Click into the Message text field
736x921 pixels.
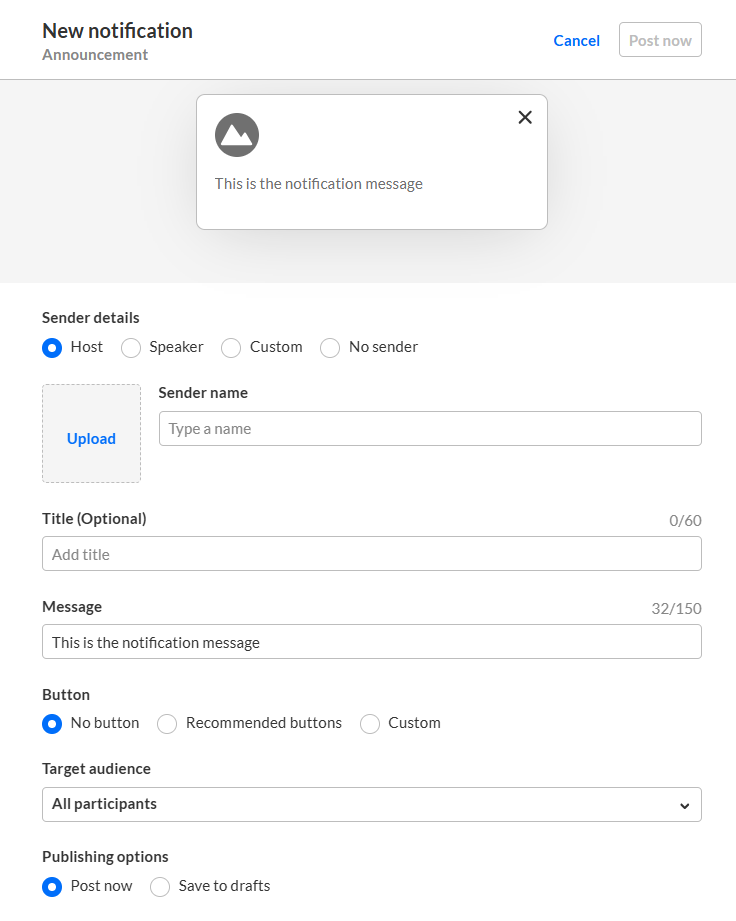pos(371,642)
